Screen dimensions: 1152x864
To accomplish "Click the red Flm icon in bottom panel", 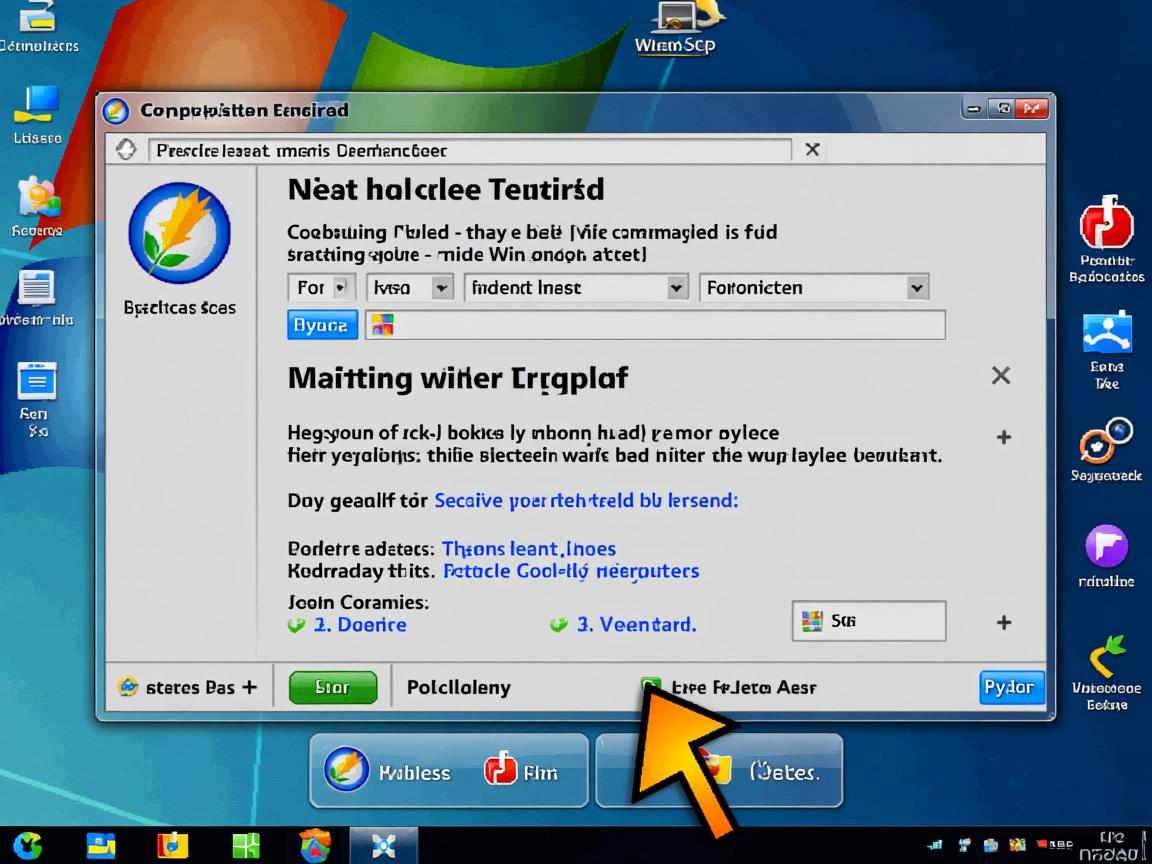I will 499,771.
